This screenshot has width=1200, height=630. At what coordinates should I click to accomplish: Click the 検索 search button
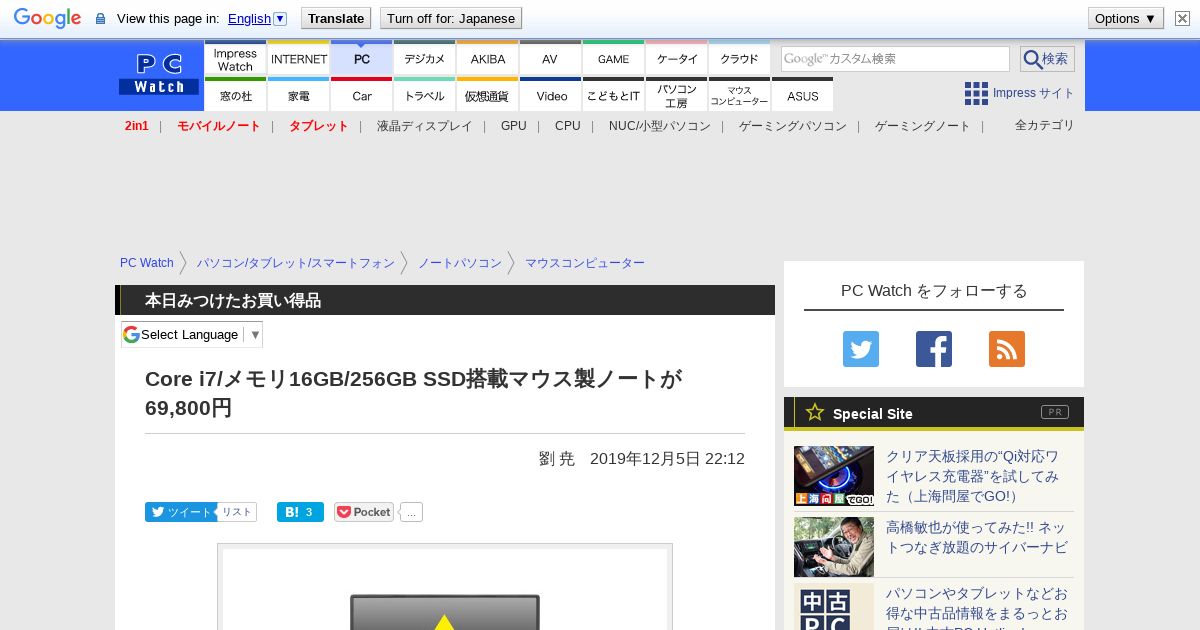click(1047, 59)
